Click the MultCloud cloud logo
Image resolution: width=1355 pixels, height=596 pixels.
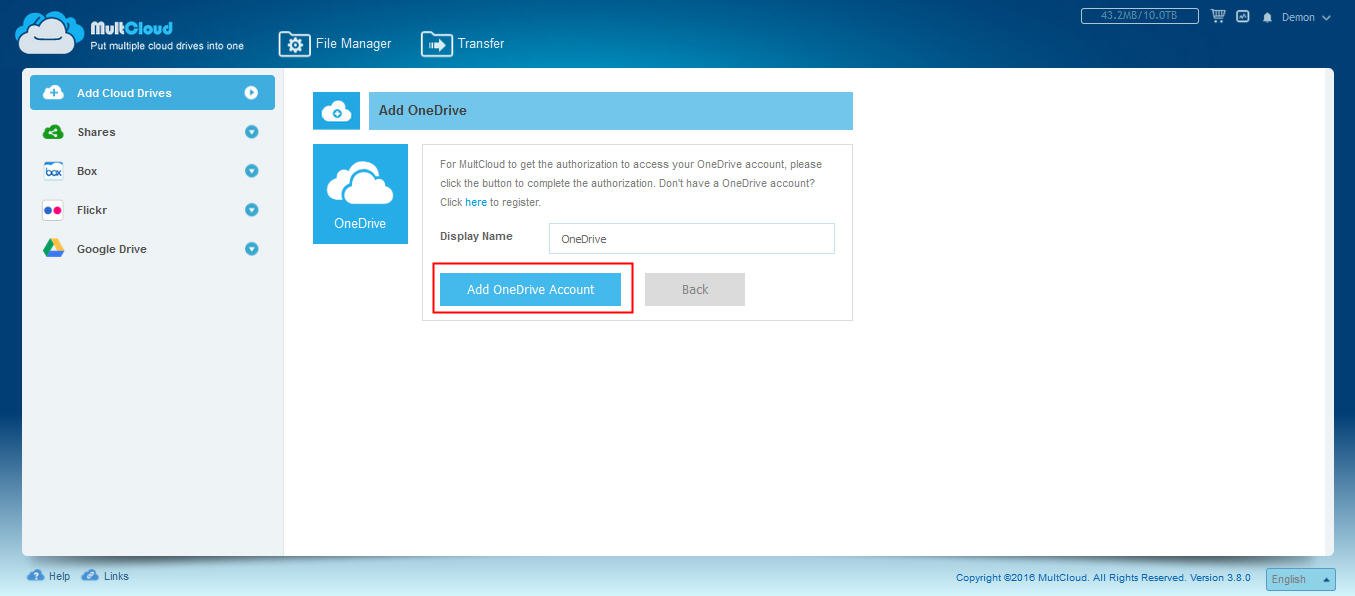(x=49, y=32)
